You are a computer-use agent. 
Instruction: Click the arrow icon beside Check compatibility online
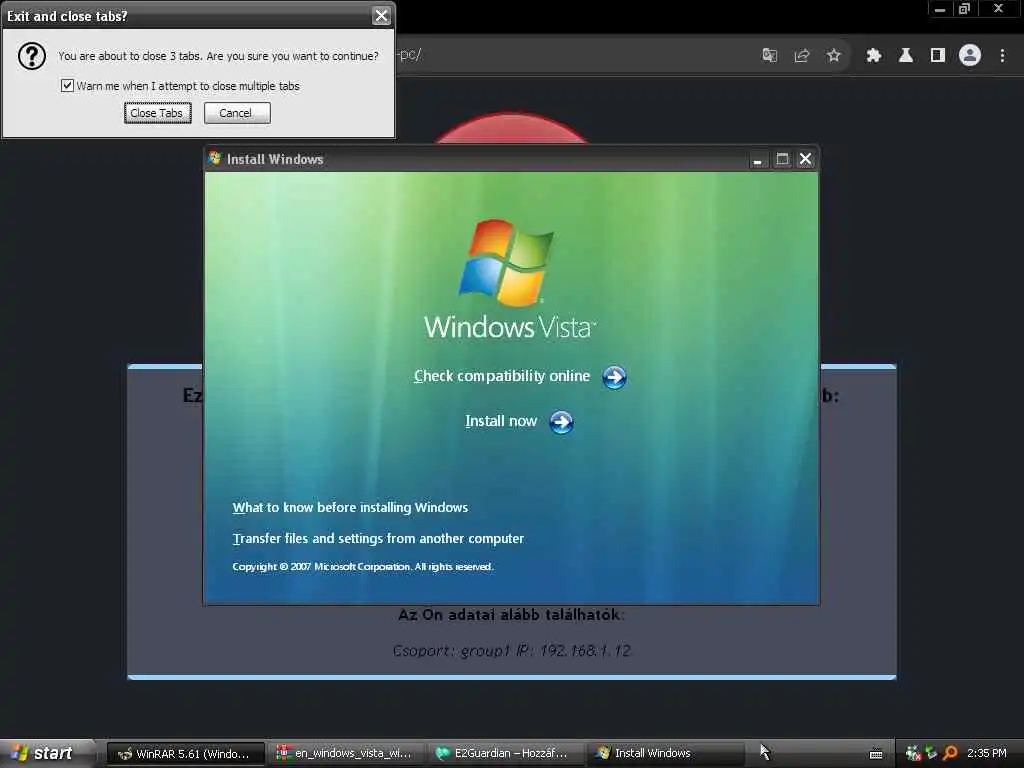(614, 377)
